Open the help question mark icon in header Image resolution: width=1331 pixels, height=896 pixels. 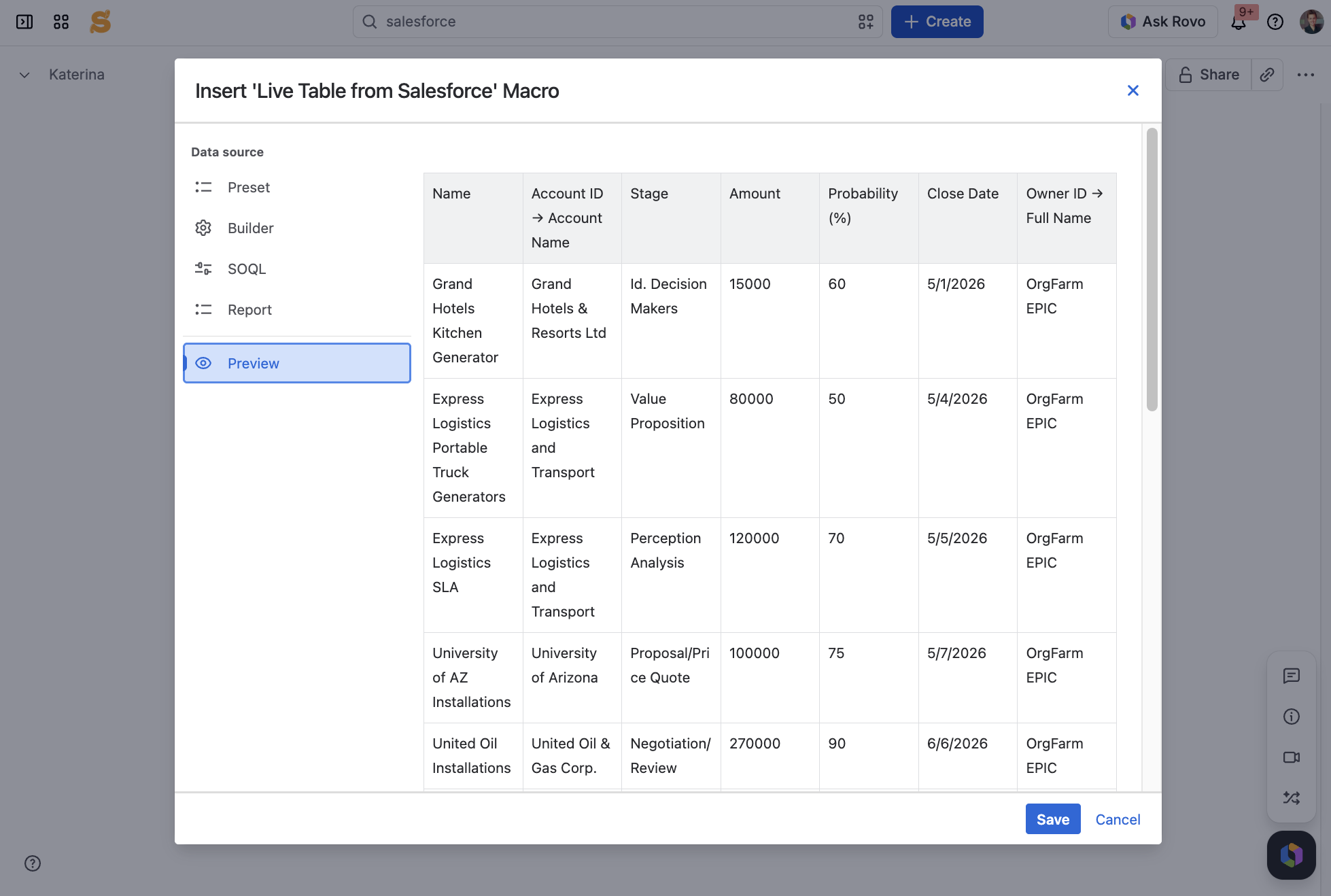click(1275, 22)
